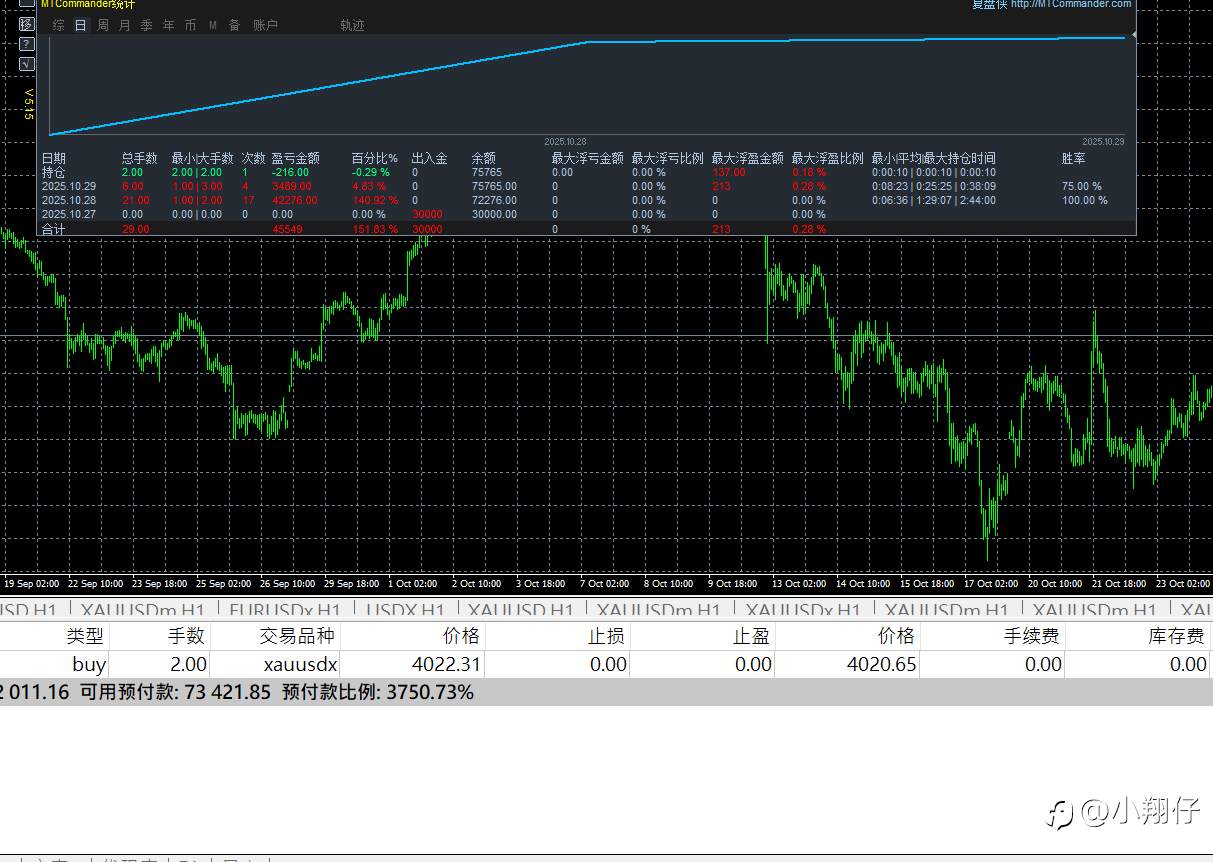Switch statistics to 月 monthly view

coord(125,25)
